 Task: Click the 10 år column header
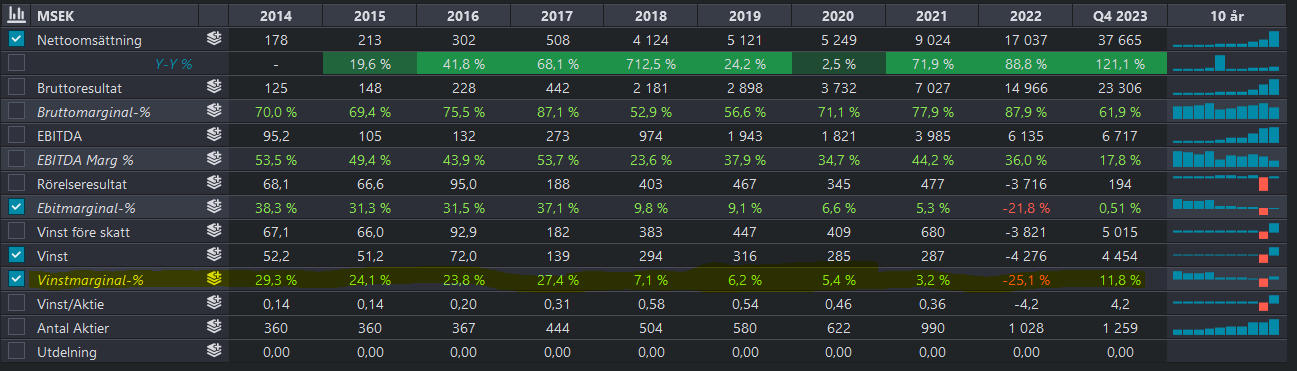coord(1226,17)
